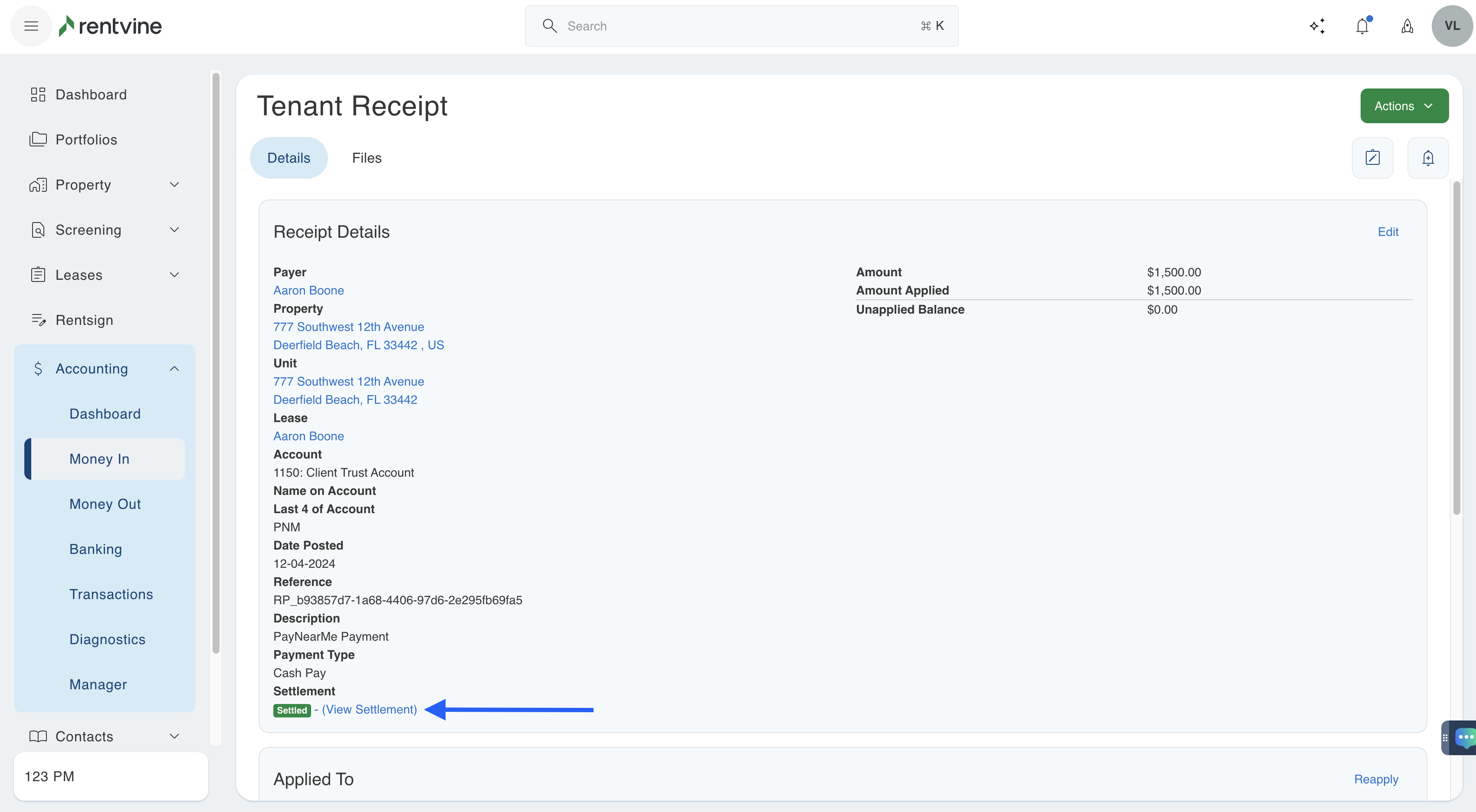1476x812 pixels.
Task: Click the Reapply link
Action: coord(1376,779)
